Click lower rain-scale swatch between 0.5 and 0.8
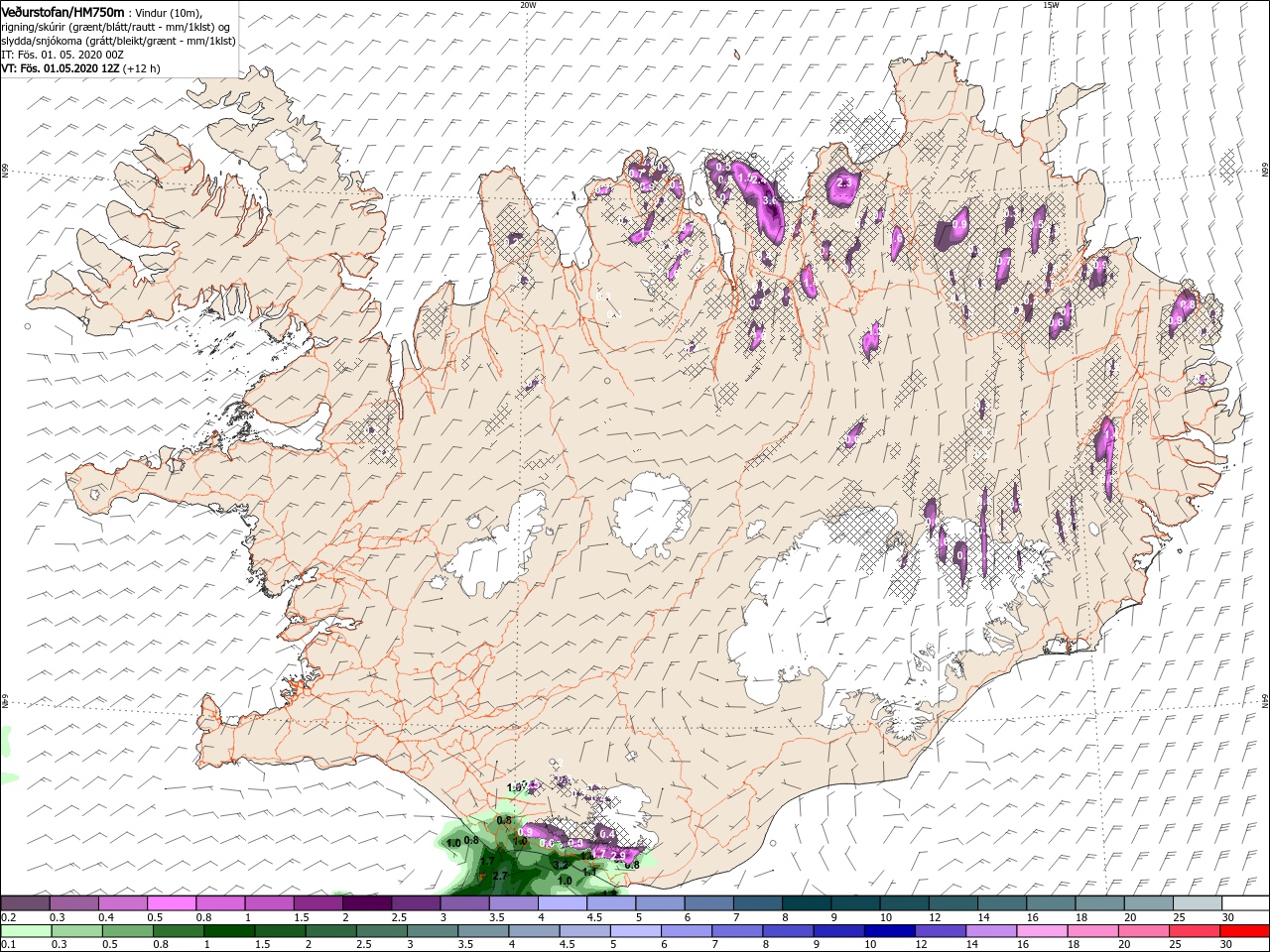The image size is (1270, 952). 128,931
